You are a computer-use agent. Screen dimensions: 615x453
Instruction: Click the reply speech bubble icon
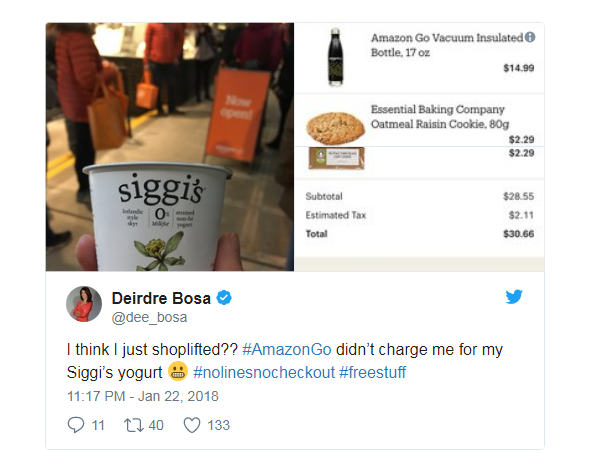[x=76, y=425]
